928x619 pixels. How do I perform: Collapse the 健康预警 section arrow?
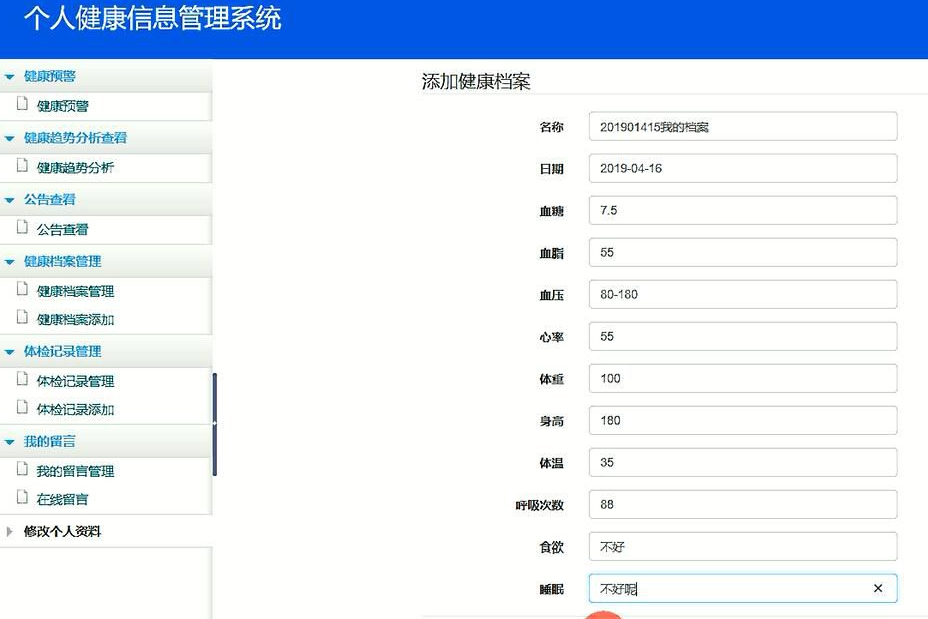pos(9,77)
